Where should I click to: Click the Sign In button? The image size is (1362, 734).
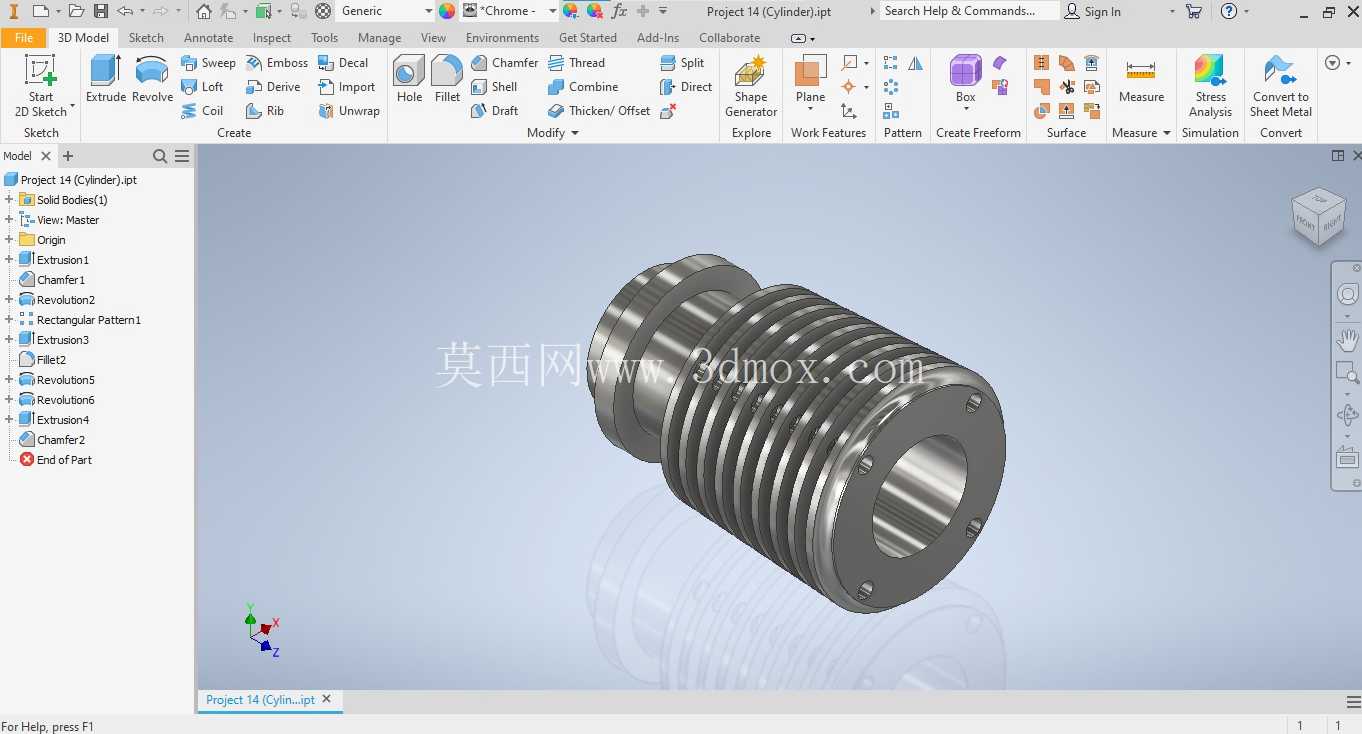click(x=1092, y=11)
